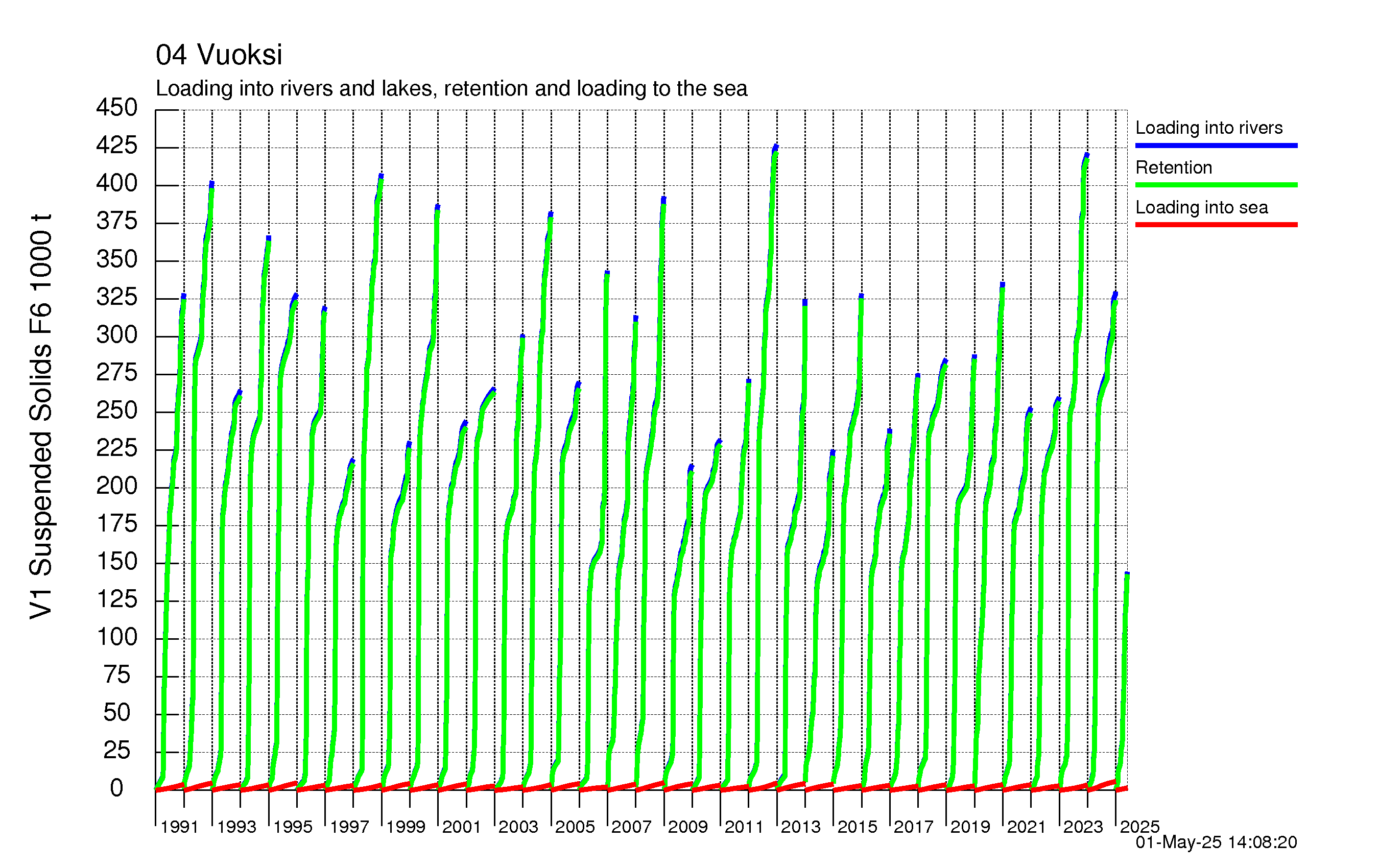The image size is (1379, 868).
Task: Click the y-axis value 450
Action: click(117, 108)
